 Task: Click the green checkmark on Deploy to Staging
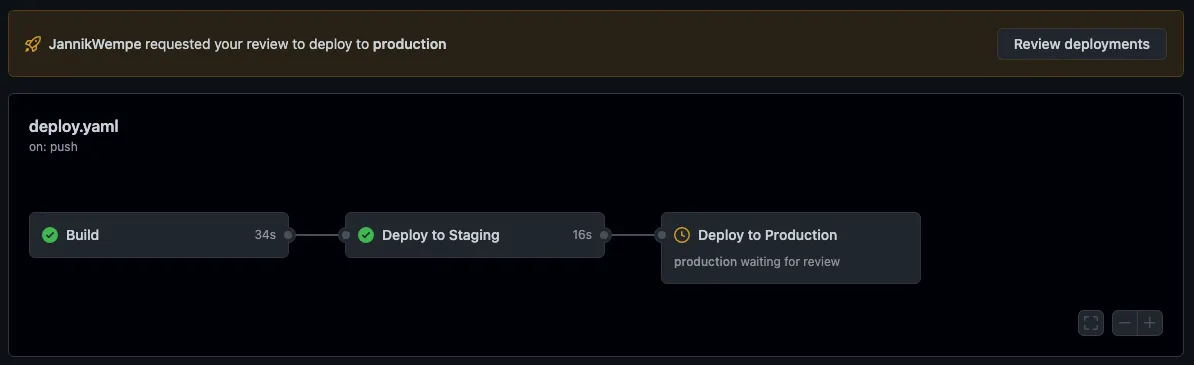point(366,235)
